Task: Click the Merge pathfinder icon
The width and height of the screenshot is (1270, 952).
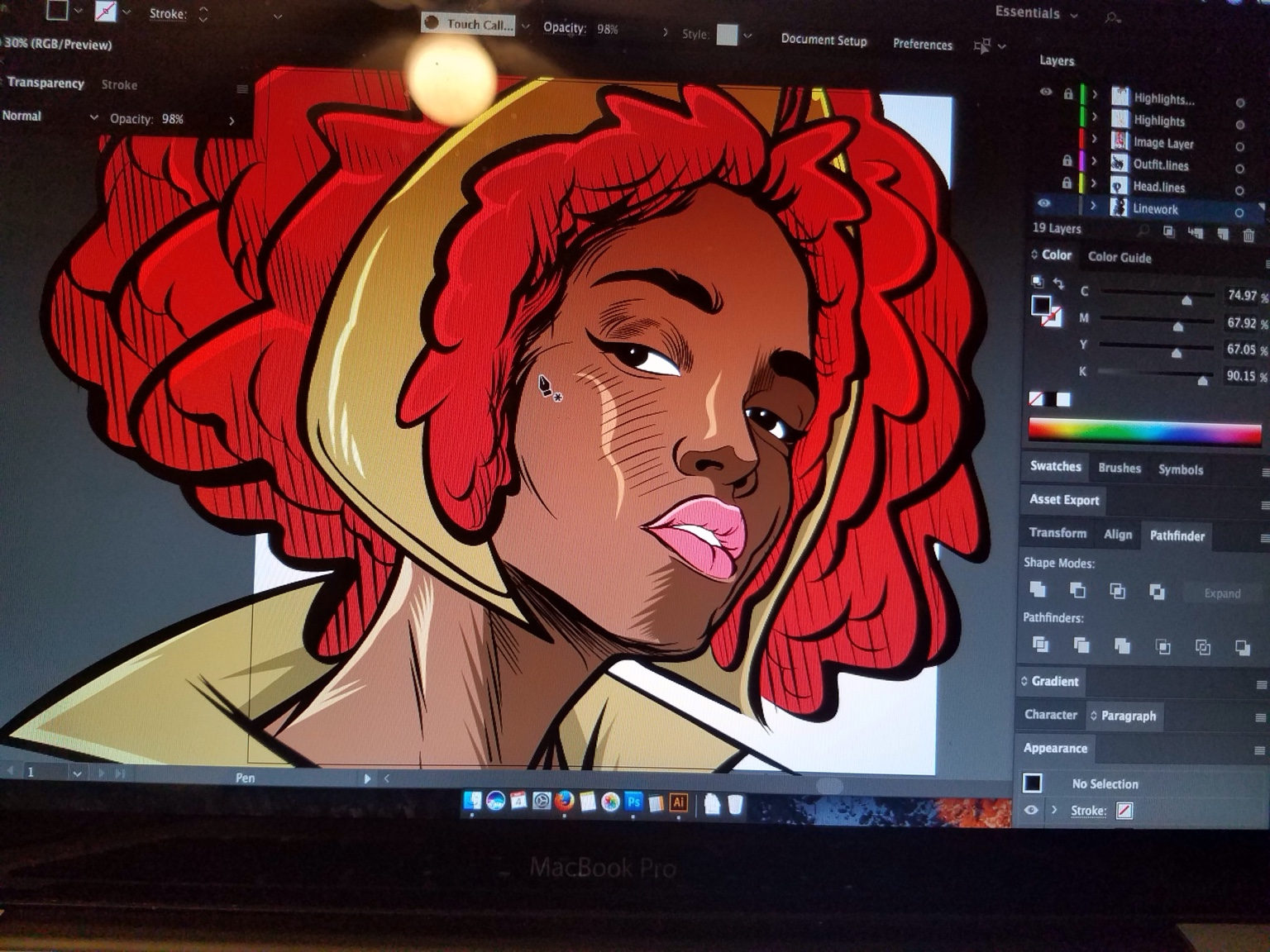Action: [x=1121, y=645]
